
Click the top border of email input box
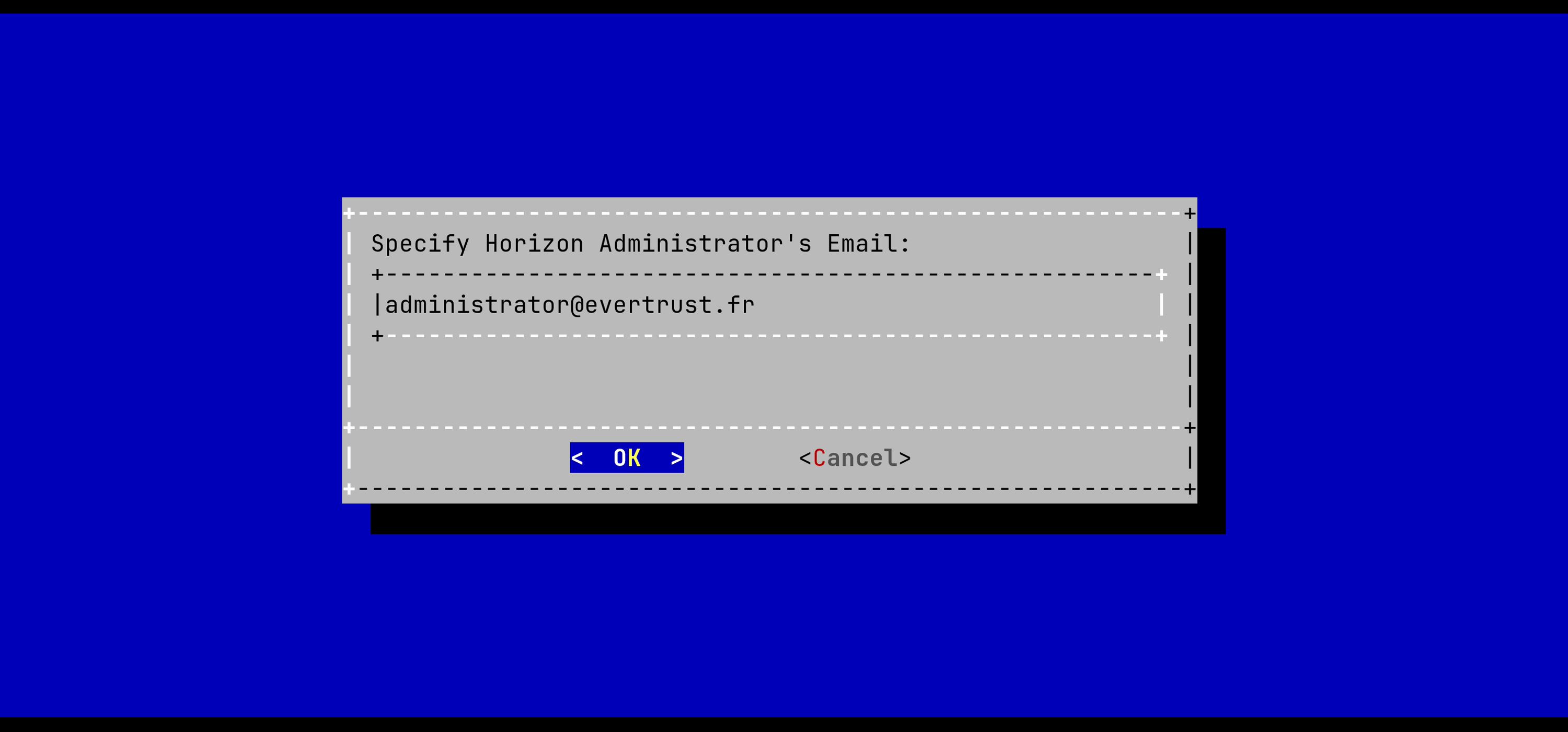pos(769,274)
